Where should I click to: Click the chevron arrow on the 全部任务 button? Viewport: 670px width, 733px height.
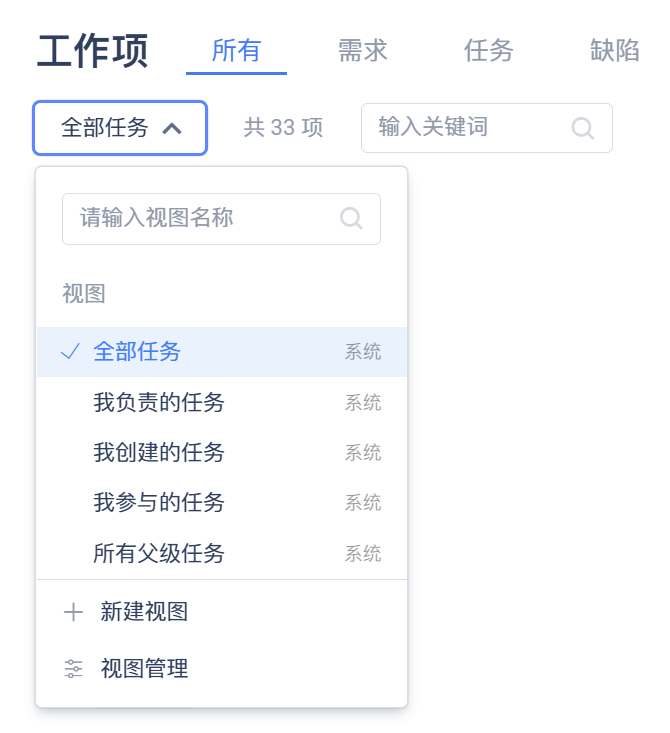(171, 128)
